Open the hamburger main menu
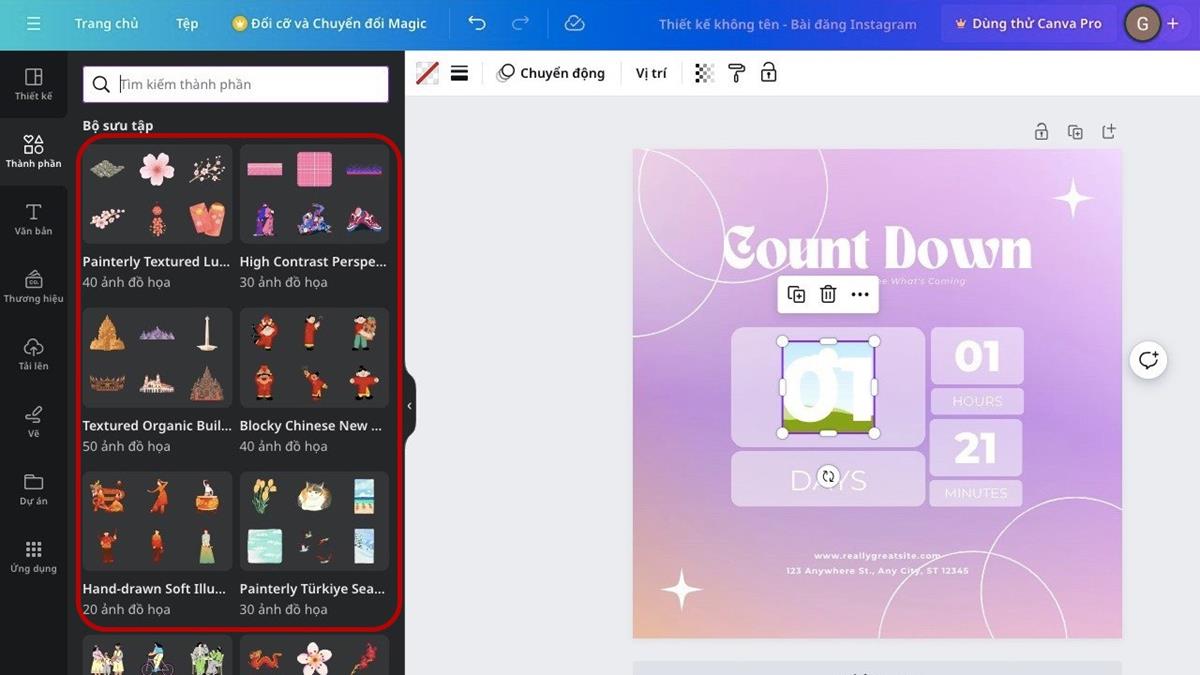The width and height of the screenshot is (1200, 675). pyautogui.click(x=34, y=23)
